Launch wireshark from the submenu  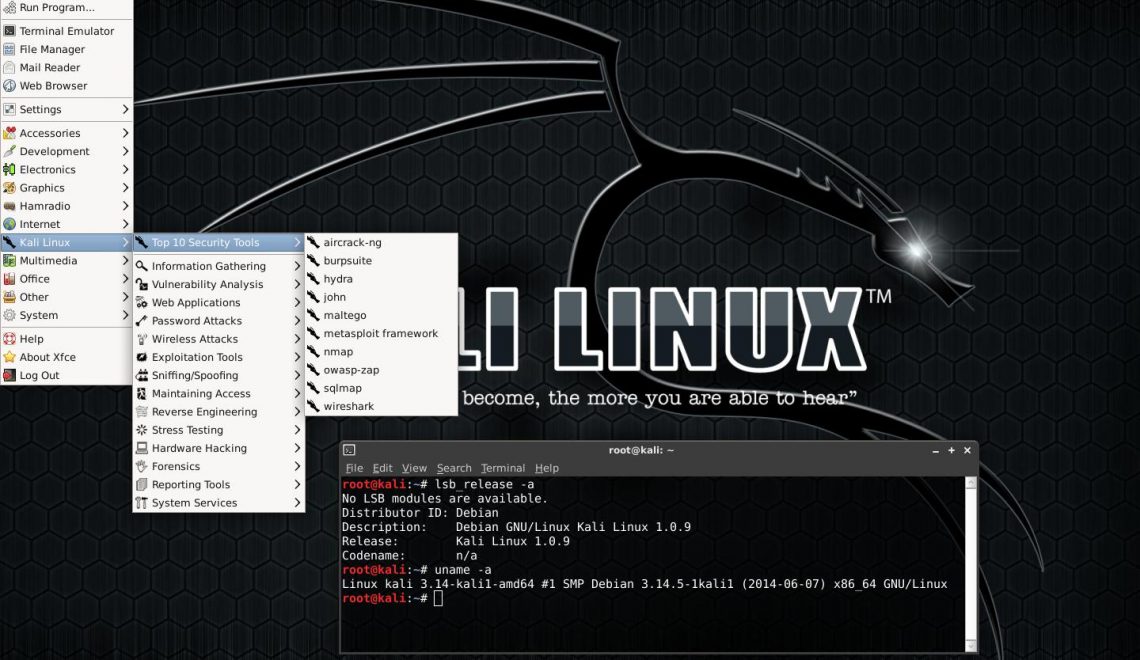click(382, 406)
